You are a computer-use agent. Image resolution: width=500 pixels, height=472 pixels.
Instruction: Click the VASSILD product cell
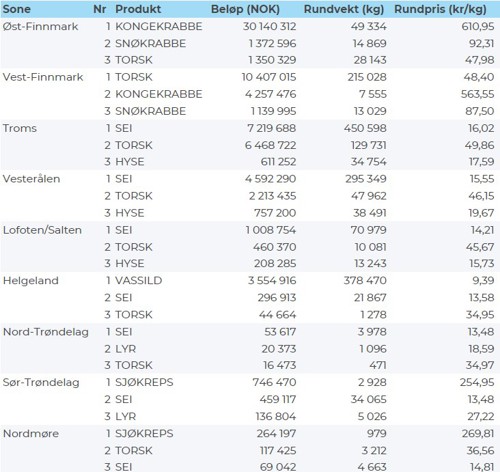tap(139, 281)
